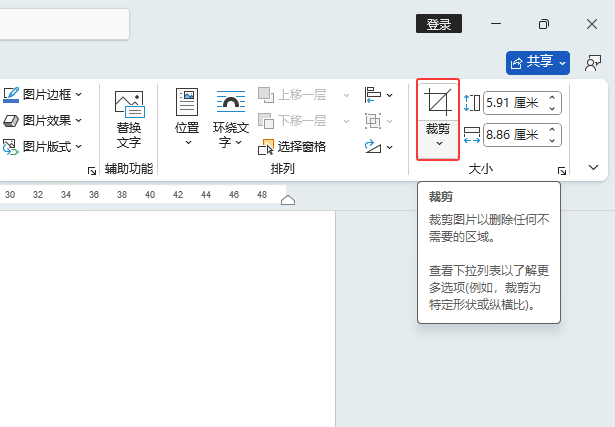Open the comments icon beside Share
Viewport: 615px width, 427px height.
pyautogui.click(x=593, y=63)
